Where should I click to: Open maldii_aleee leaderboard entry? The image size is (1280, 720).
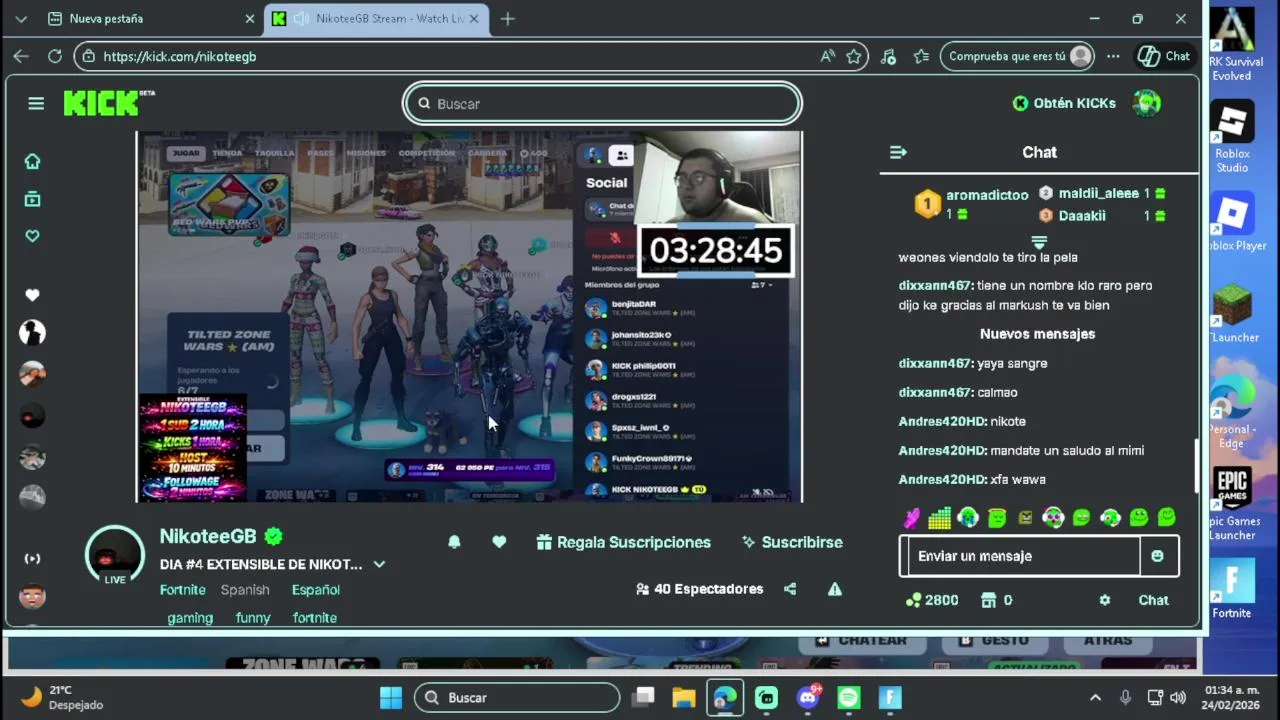(x=1099, y=193)
